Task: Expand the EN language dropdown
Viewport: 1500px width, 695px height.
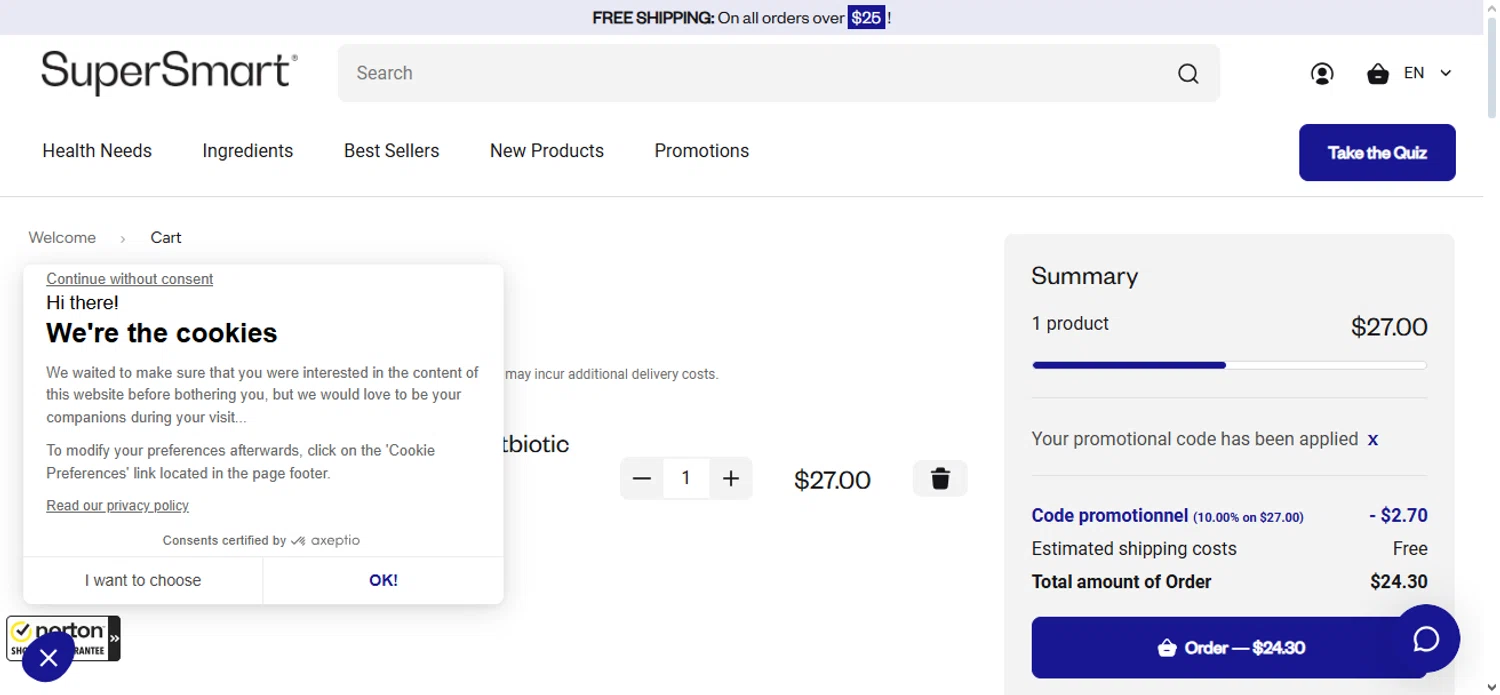Action: click(1428, 73)
